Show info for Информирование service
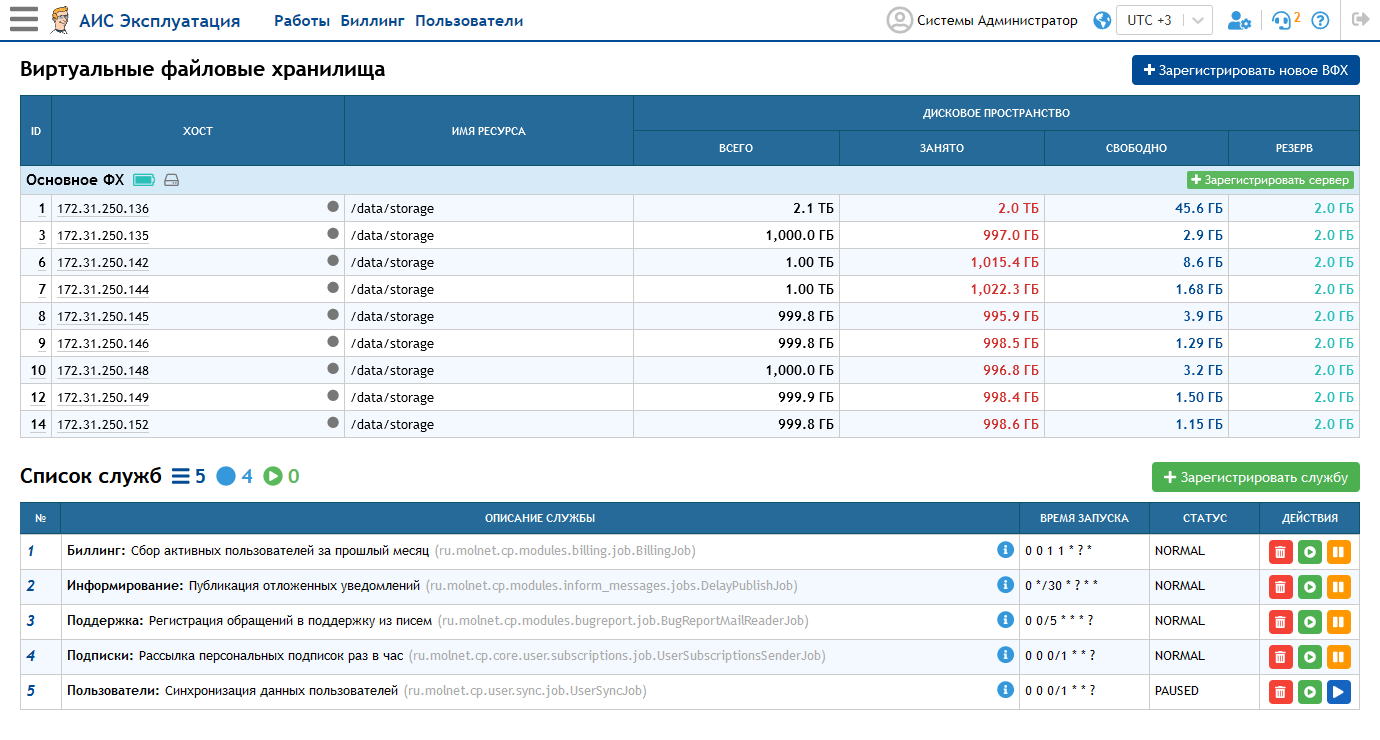Viewport: 1380px width, 740px height. 1006,584
